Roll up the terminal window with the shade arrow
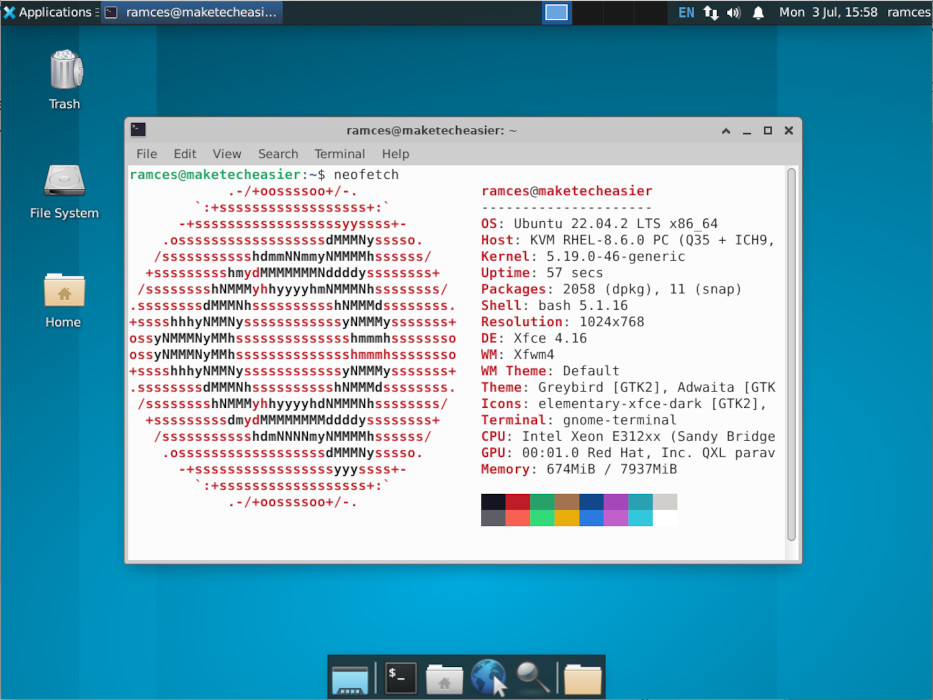 pos(725,130)
